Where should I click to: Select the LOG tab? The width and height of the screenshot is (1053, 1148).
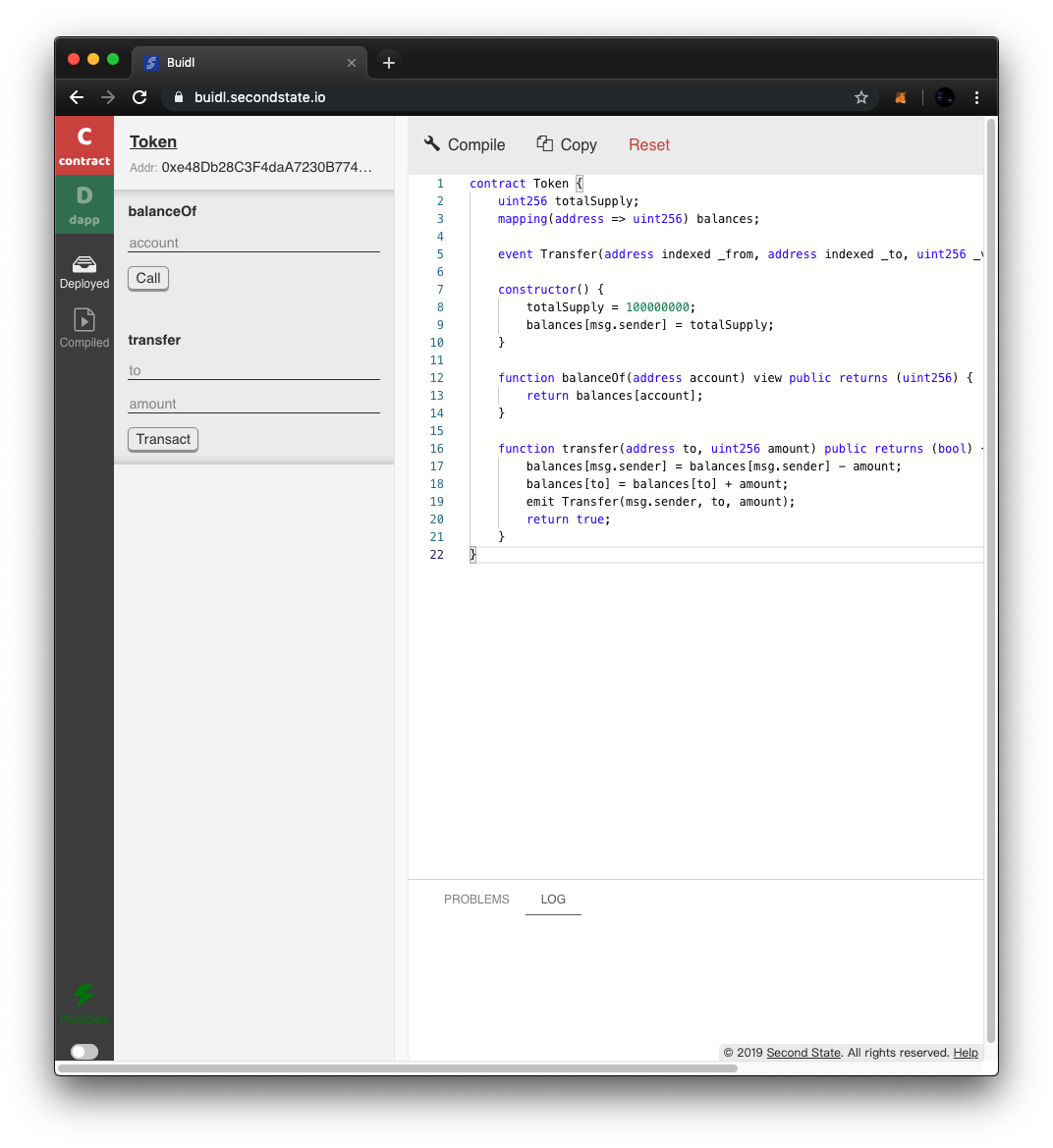tap(553, 900)
